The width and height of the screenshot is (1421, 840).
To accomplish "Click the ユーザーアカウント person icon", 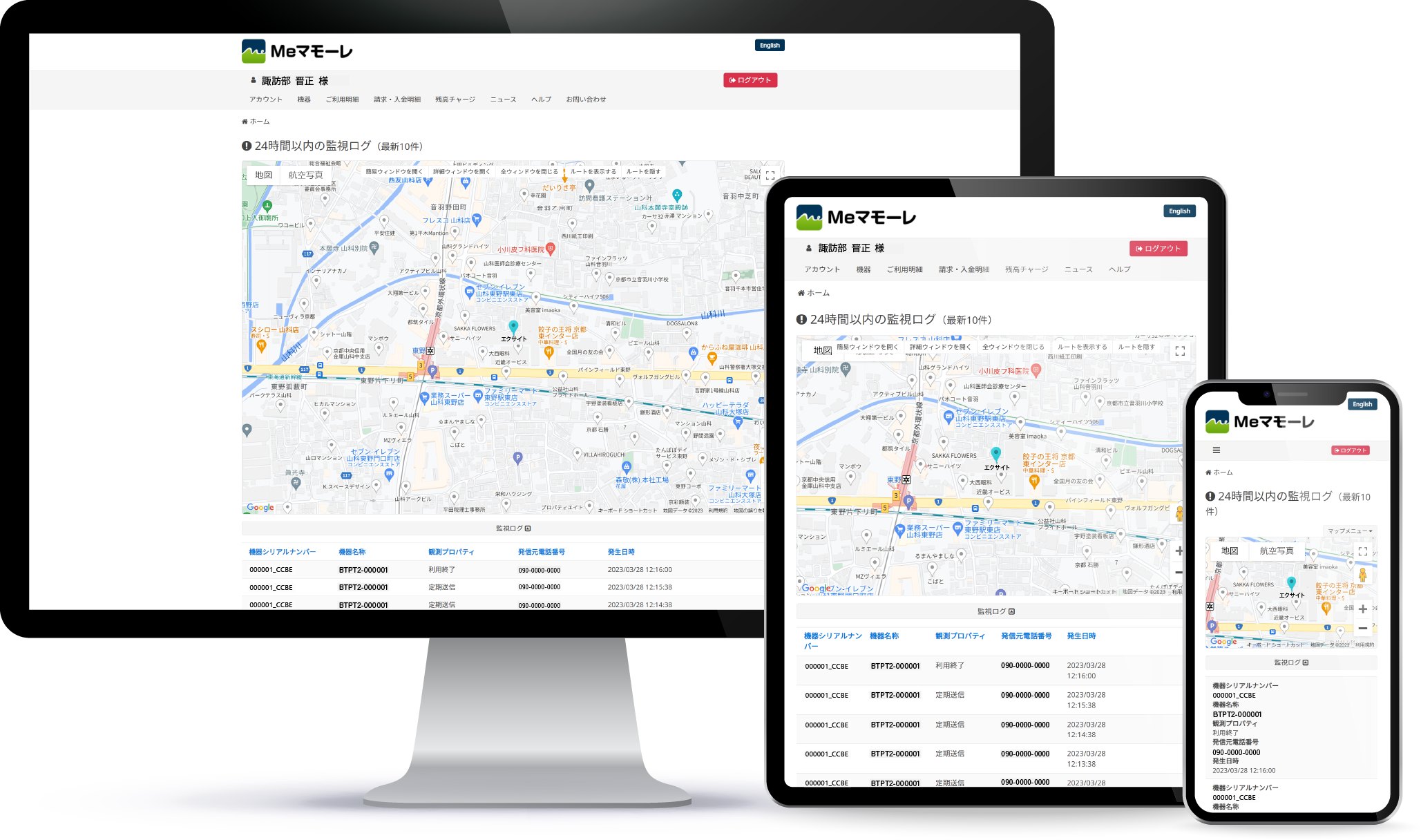I will click(248, 80).
